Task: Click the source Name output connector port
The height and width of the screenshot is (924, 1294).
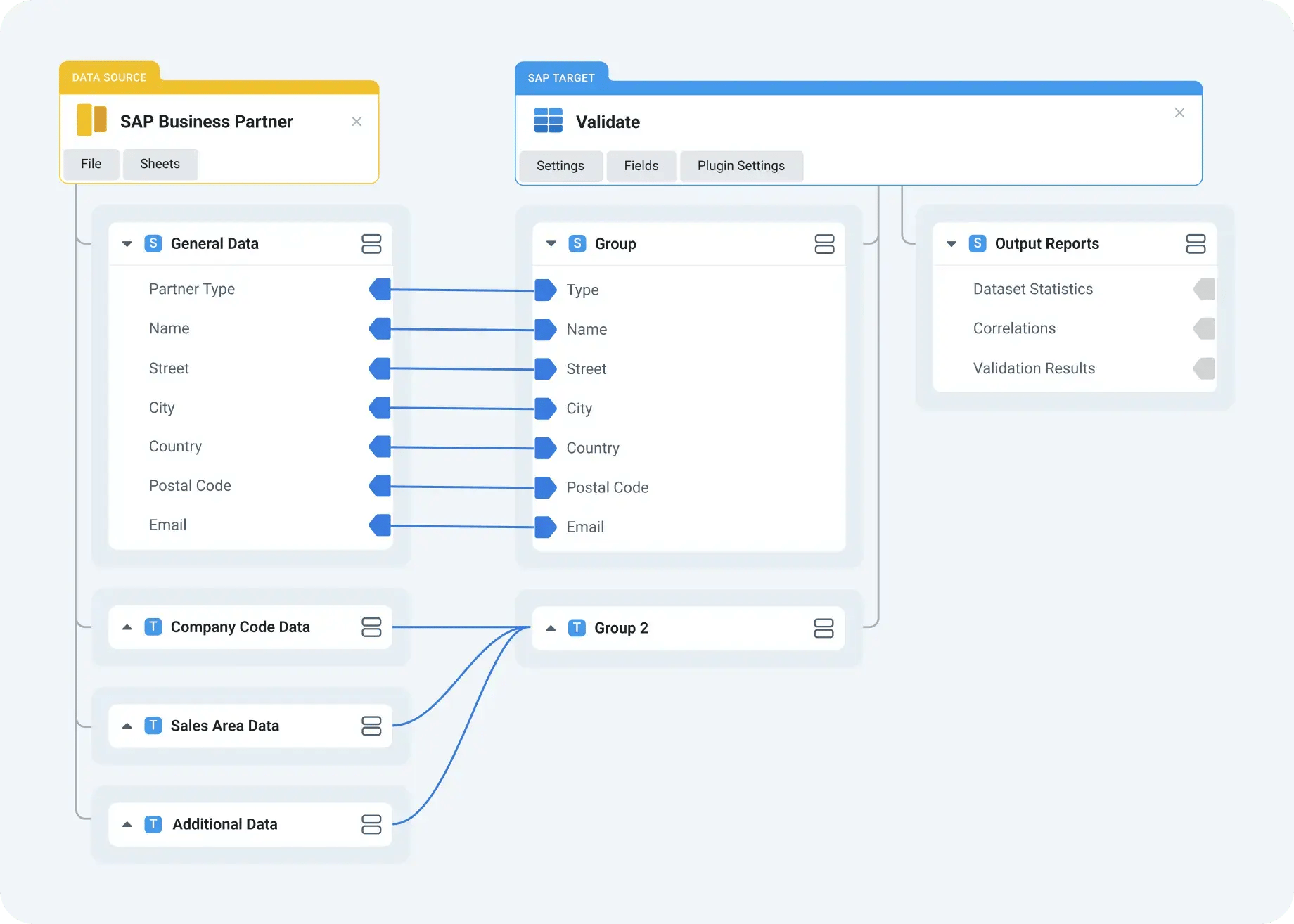Action: 380,328
